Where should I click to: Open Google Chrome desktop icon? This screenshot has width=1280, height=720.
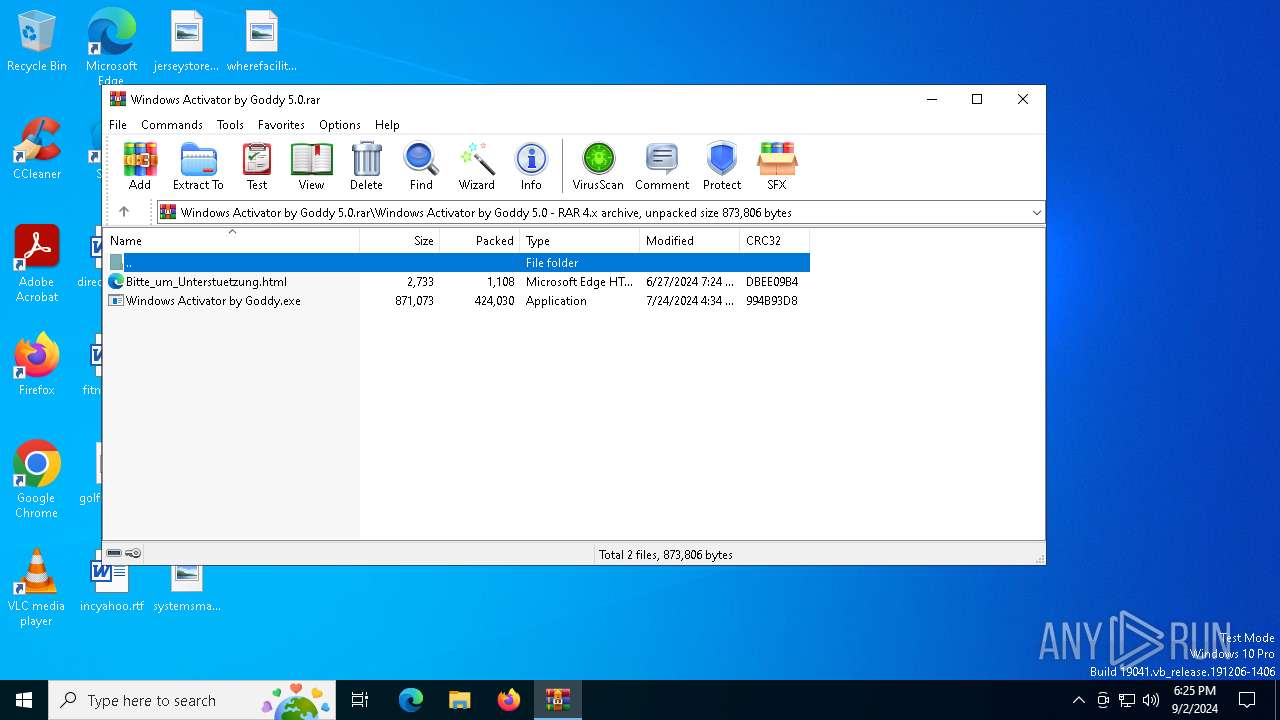coord(37,480)
